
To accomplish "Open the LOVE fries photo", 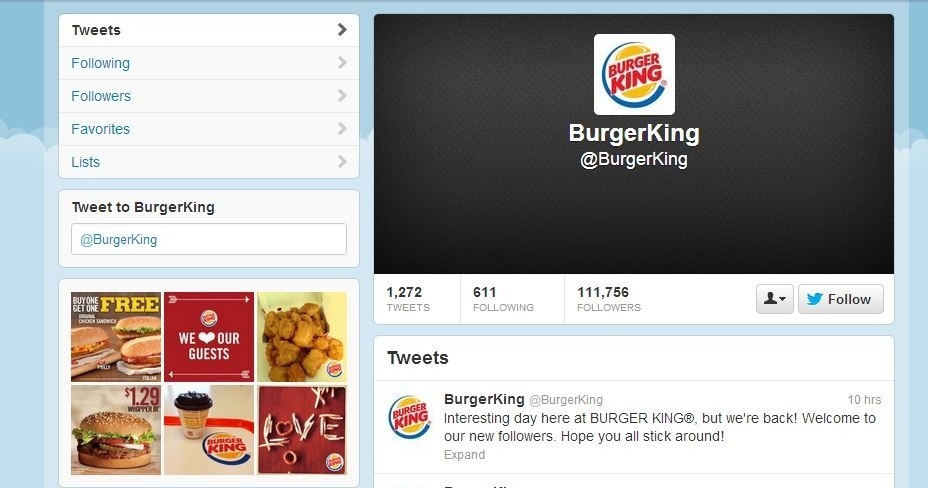I will [x=302, y=430].
